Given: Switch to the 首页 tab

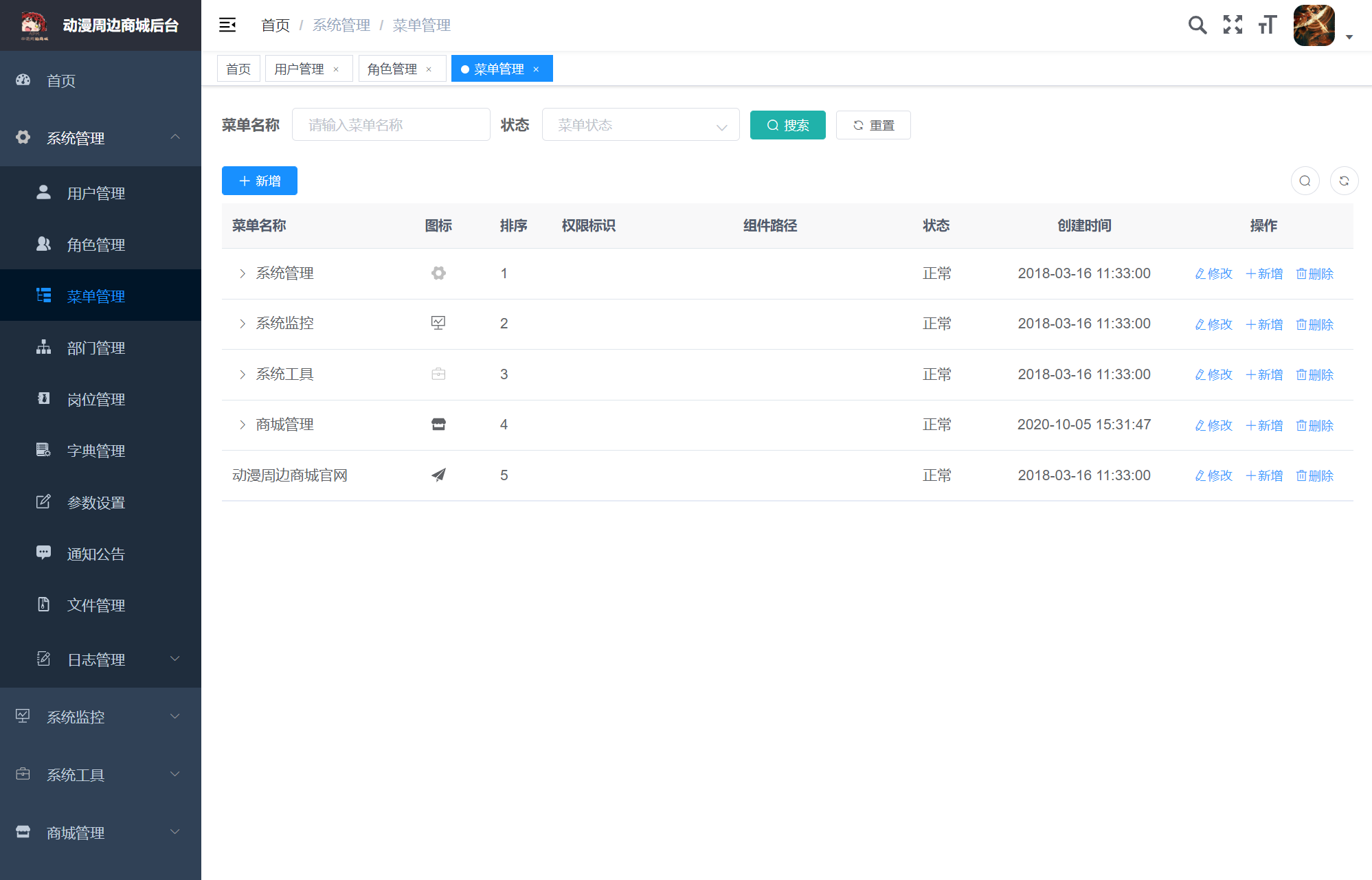Looking at the screenshot, I should coord(238,69).
